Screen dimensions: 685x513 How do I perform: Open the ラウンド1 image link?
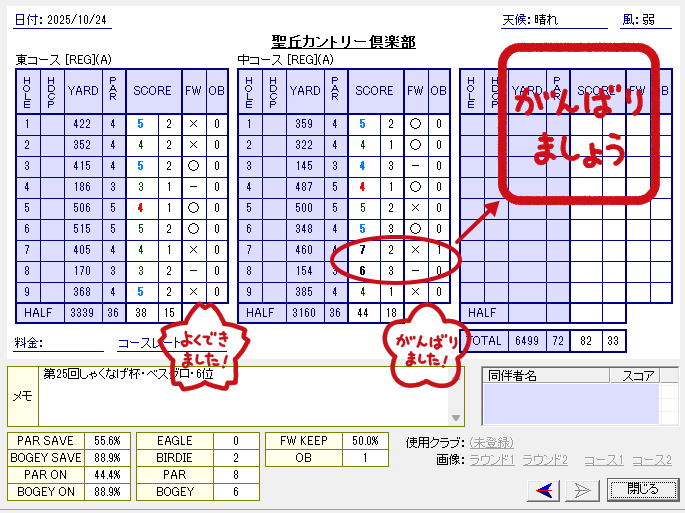tap(493, 460)
